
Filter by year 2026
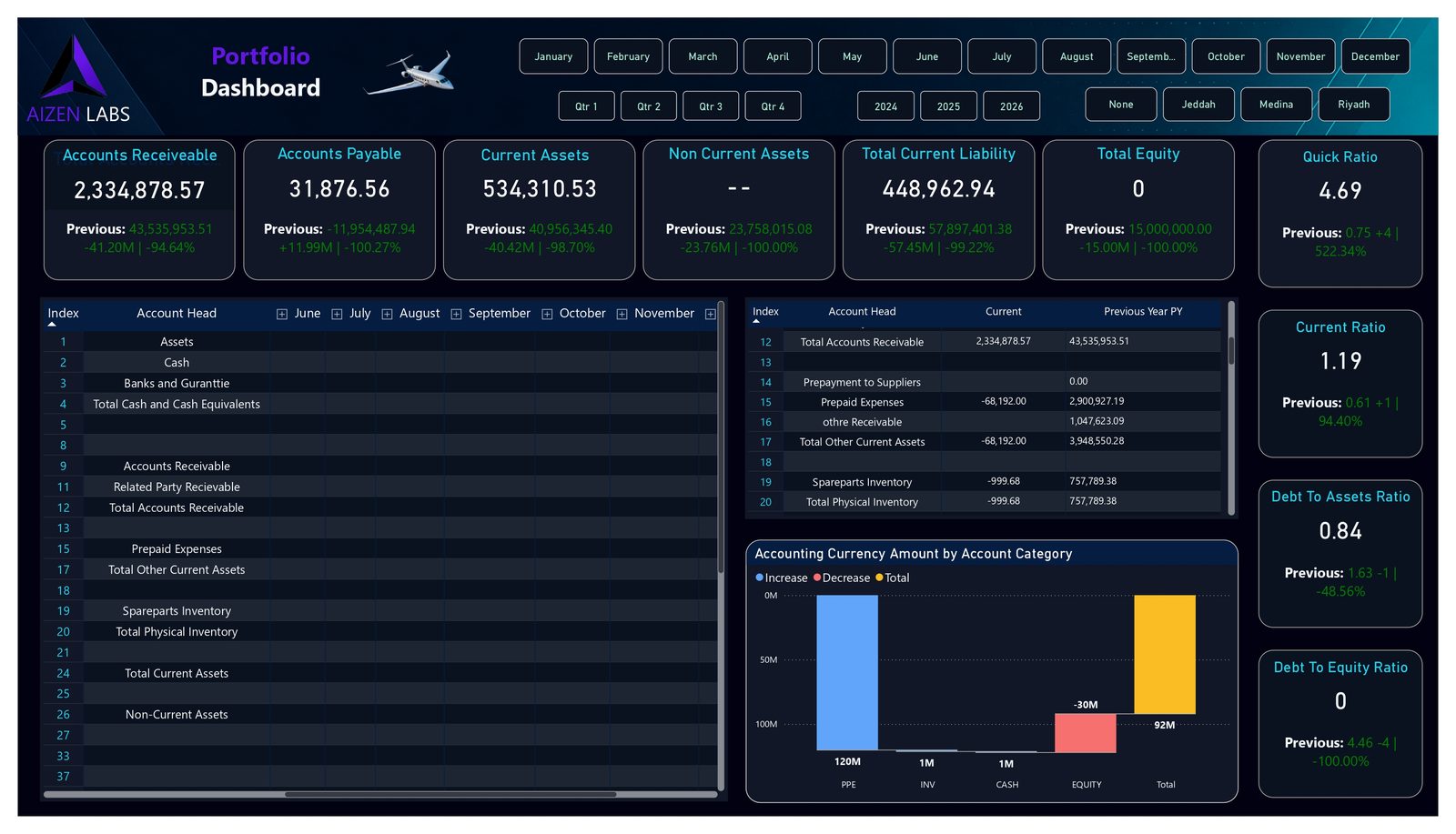click(1011, 106)
